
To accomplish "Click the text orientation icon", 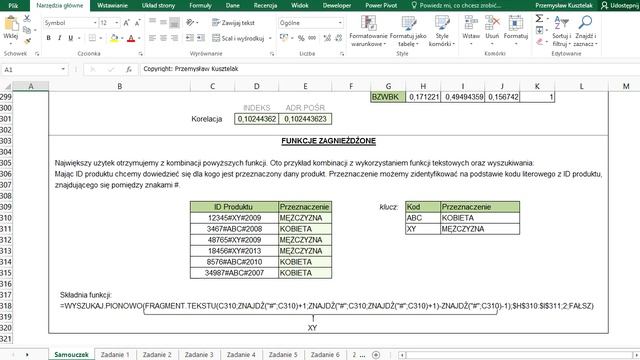I will [x=190, y=22].
